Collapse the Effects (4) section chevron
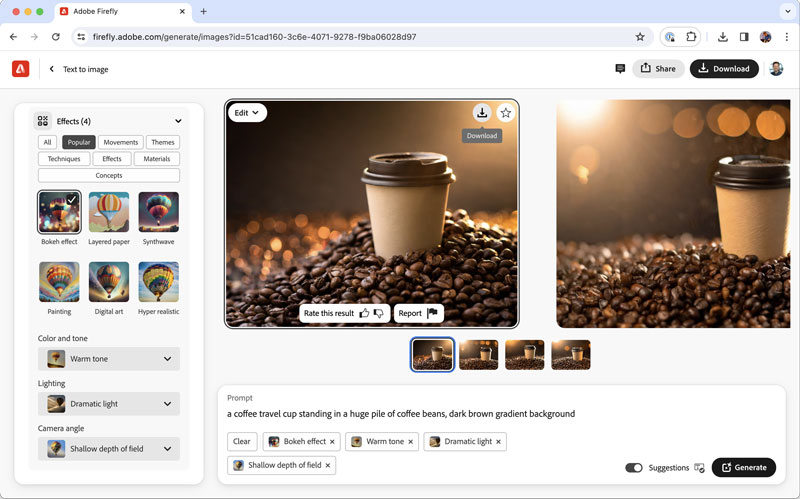Viewport: 800px width, 499px height. (x=178, y=121)
